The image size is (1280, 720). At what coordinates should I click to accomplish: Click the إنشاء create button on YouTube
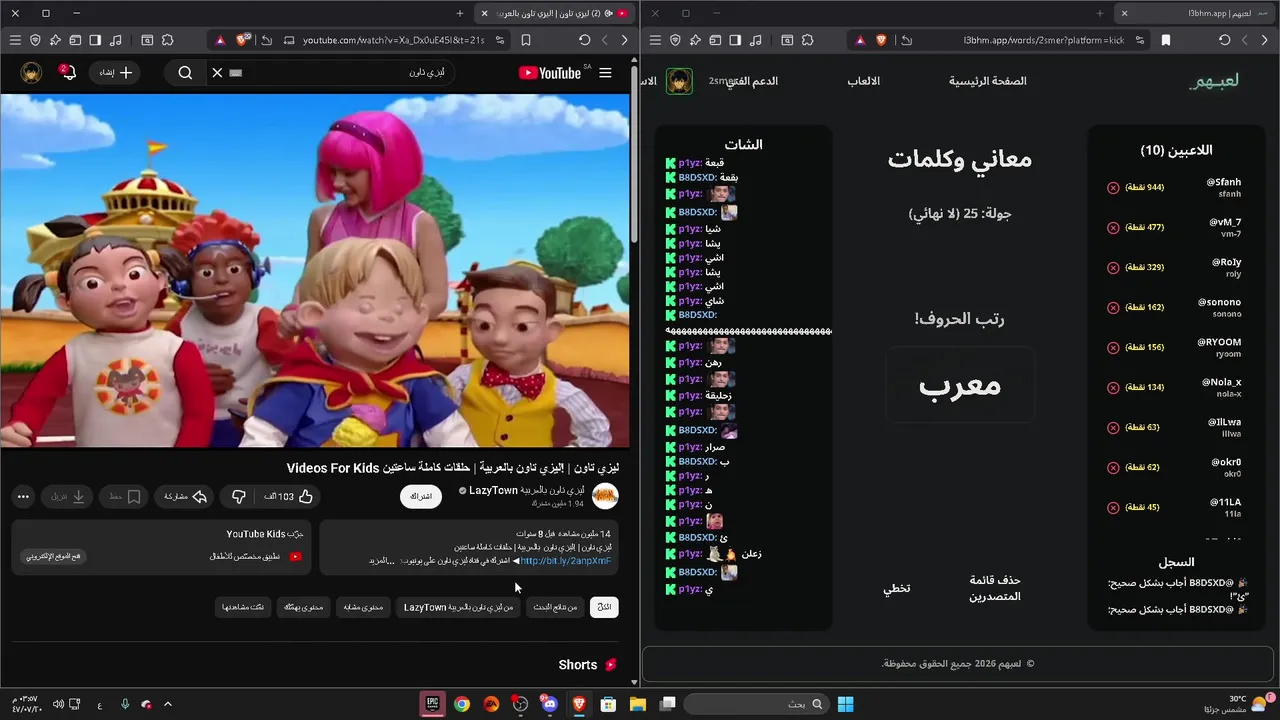point(116,73)
